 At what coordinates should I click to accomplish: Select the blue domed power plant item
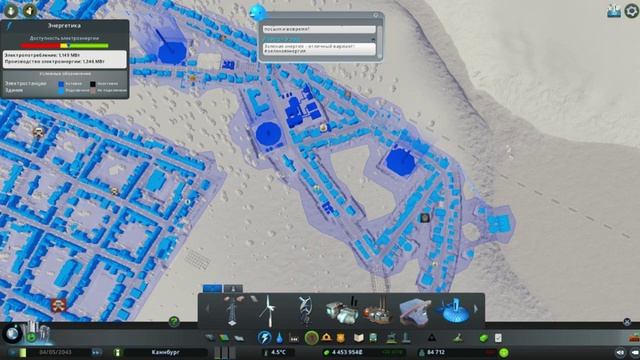(x=454, y=312)
